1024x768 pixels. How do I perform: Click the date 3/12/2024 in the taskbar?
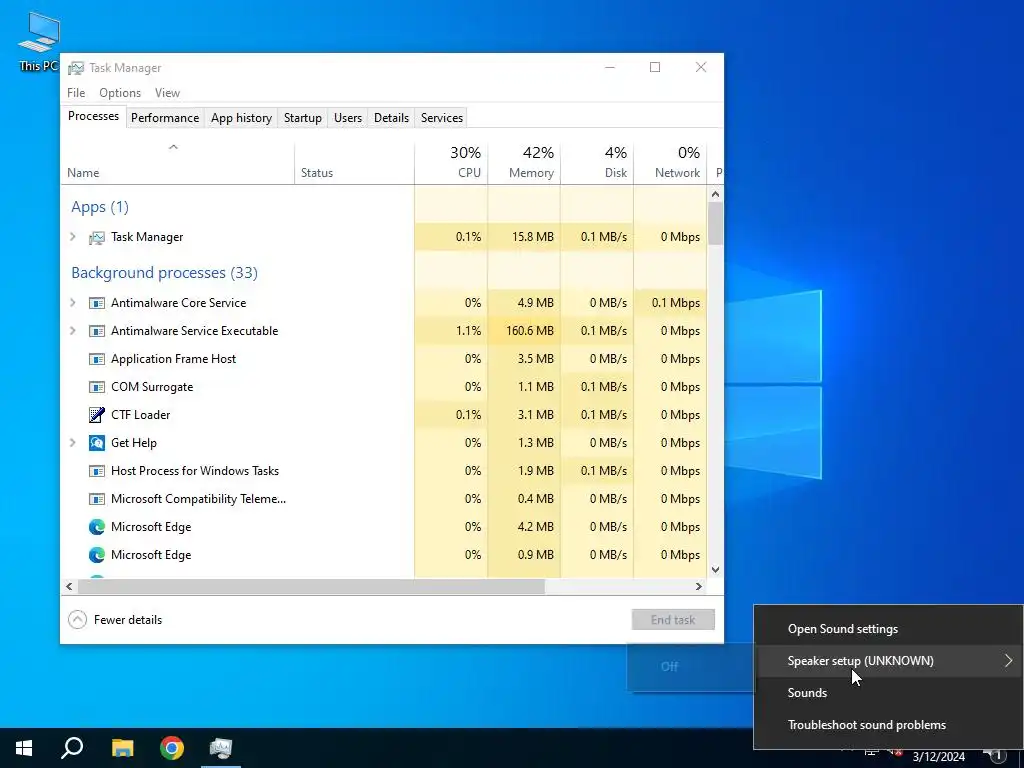(x=938, y=757)
